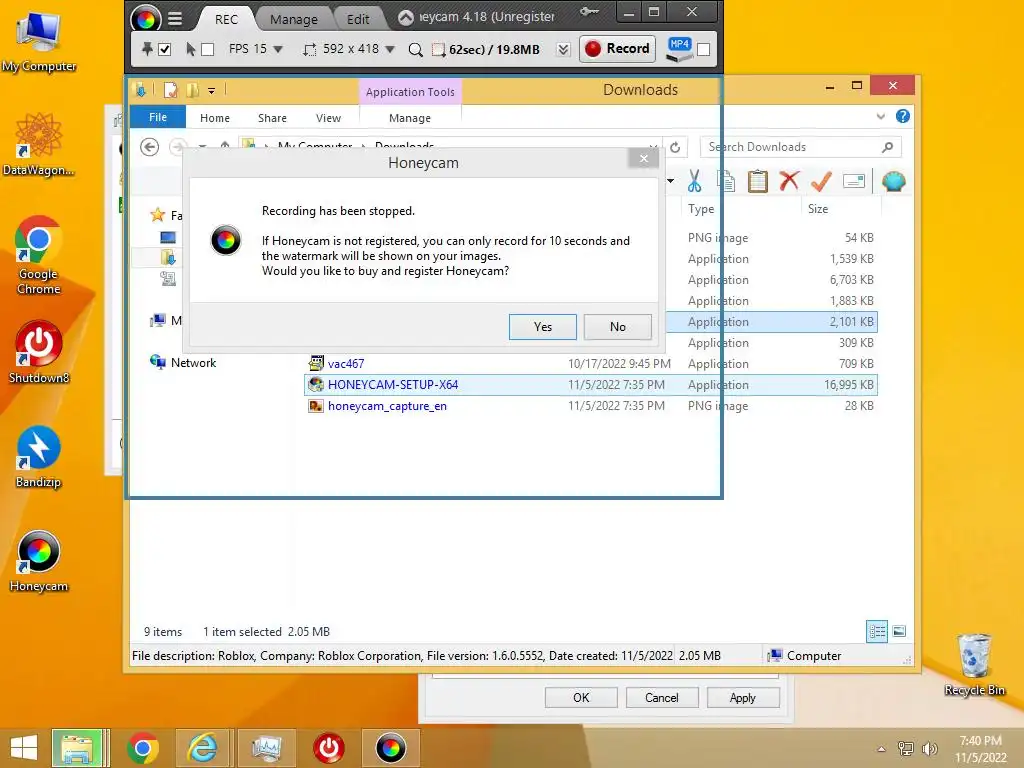Click the new document icon in the Explorer quick access toolbar
This screenshot has width=1024, height=768.
coord(170,90)
